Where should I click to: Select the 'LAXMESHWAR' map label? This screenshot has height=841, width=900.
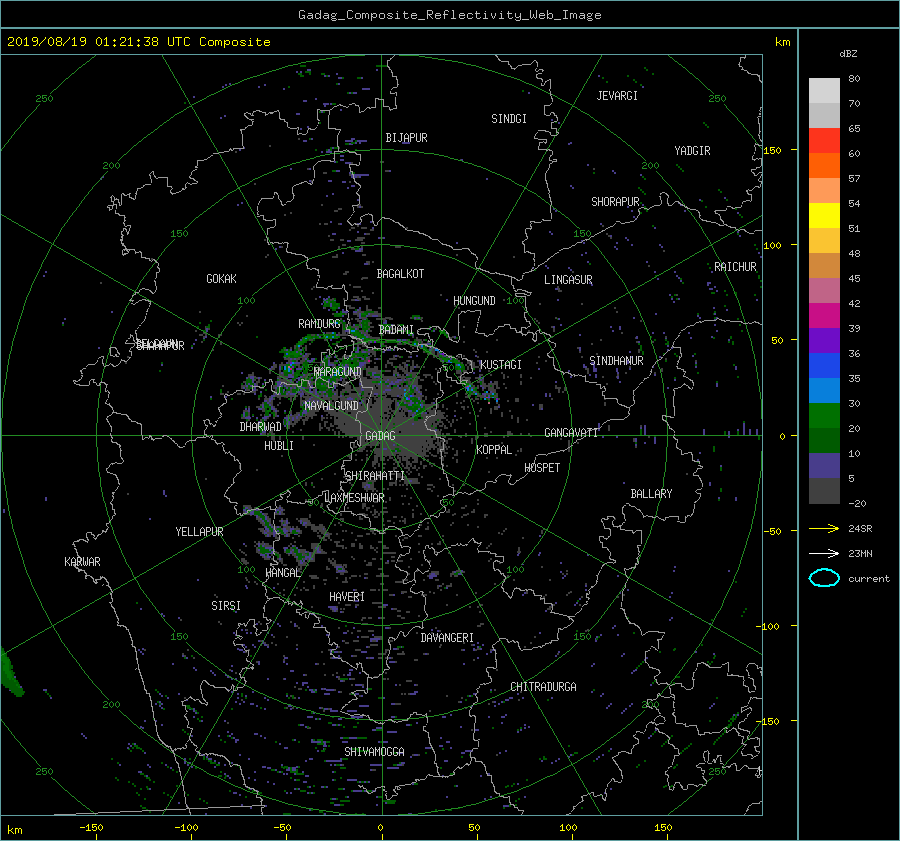click(x=354, y=498)
